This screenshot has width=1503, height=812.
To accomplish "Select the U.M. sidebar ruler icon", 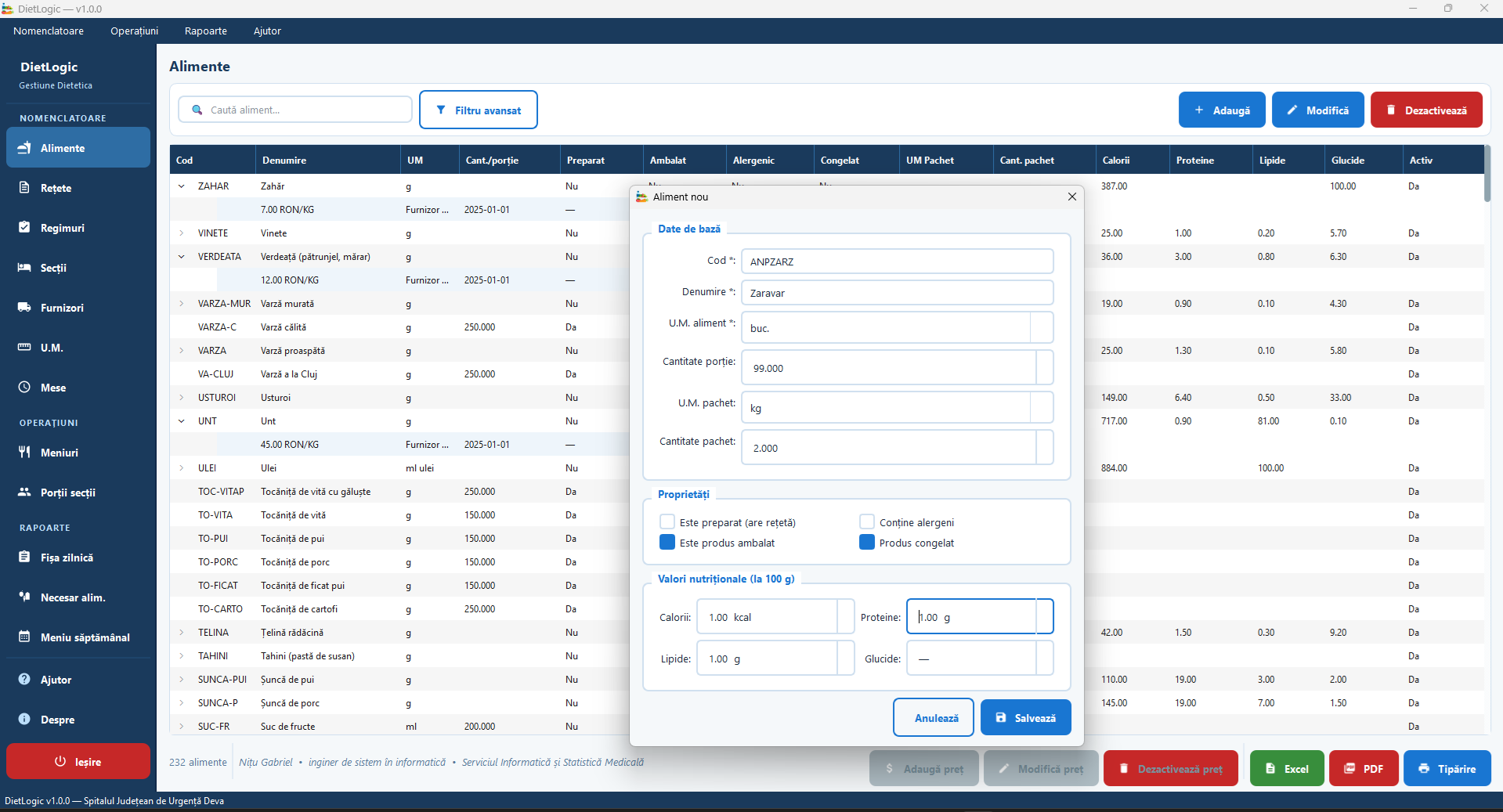I will (x=24, y=348).
